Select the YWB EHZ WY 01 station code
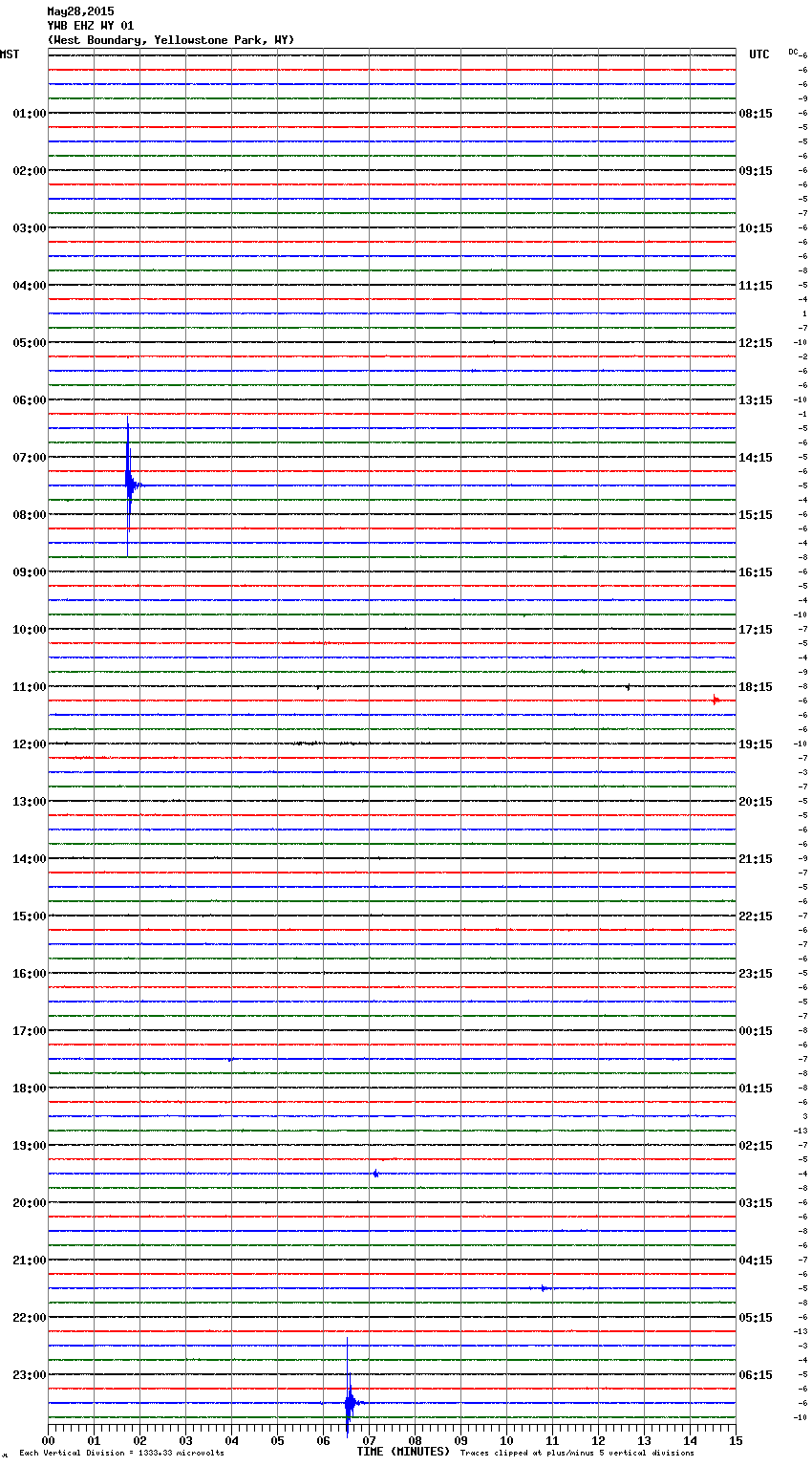This screenshot has height=1466, width=812. click(x=91, y=26)
